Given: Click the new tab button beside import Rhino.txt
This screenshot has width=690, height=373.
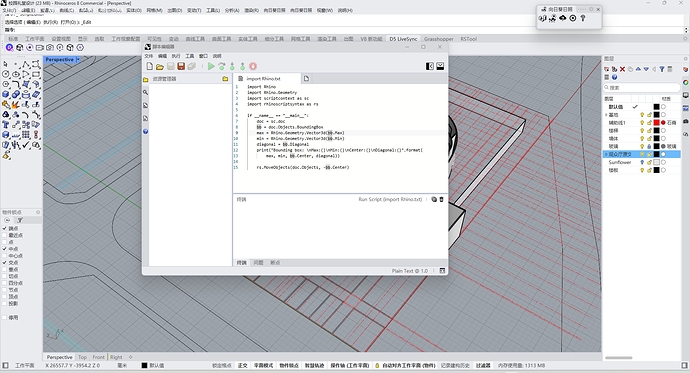Looking at the screenshot, I should [306, 78].
